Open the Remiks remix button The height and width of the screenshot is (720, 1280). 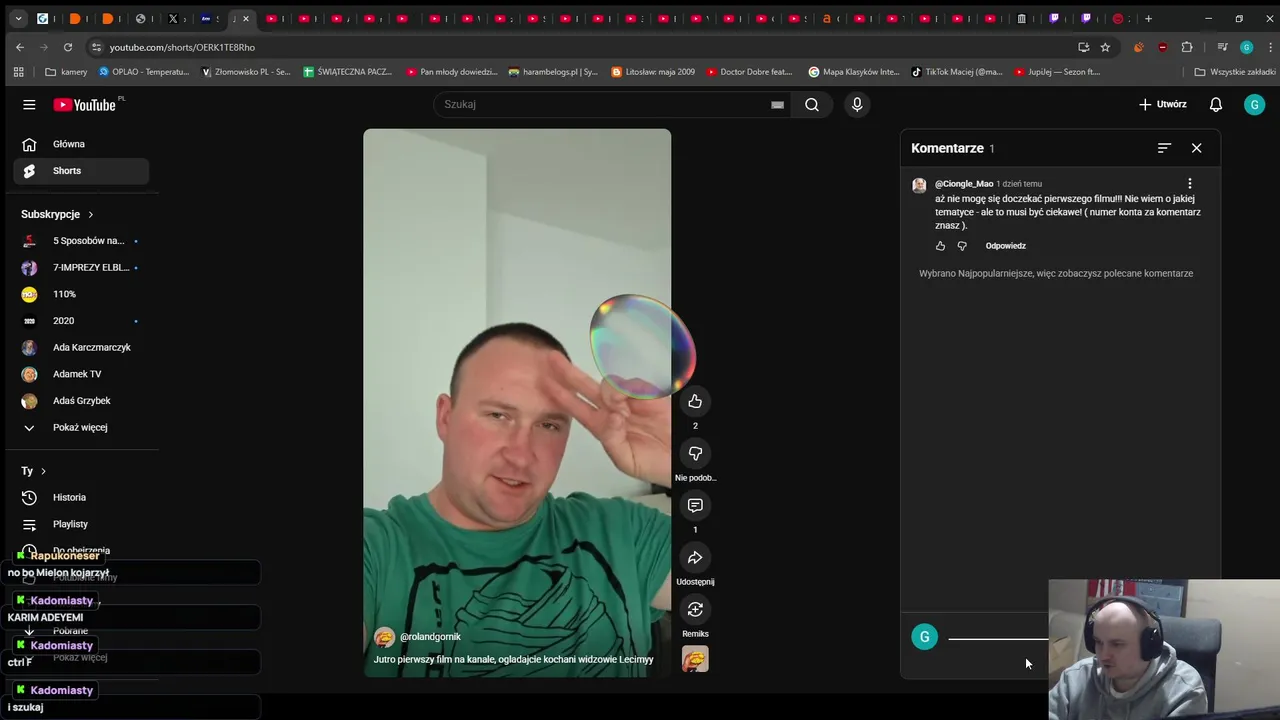pyautogui.click(x=695, y=609)
